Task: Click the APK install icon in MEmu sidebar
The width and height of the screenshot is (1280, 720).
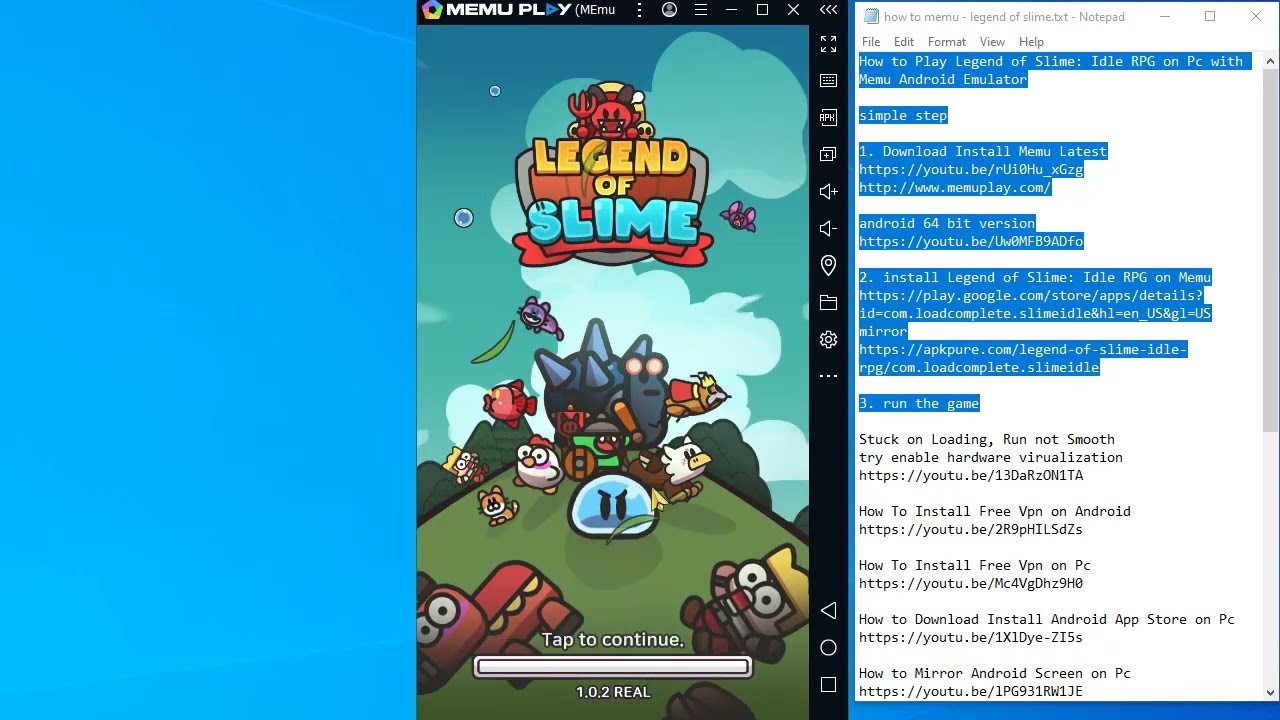Action: tap(828, 117)
